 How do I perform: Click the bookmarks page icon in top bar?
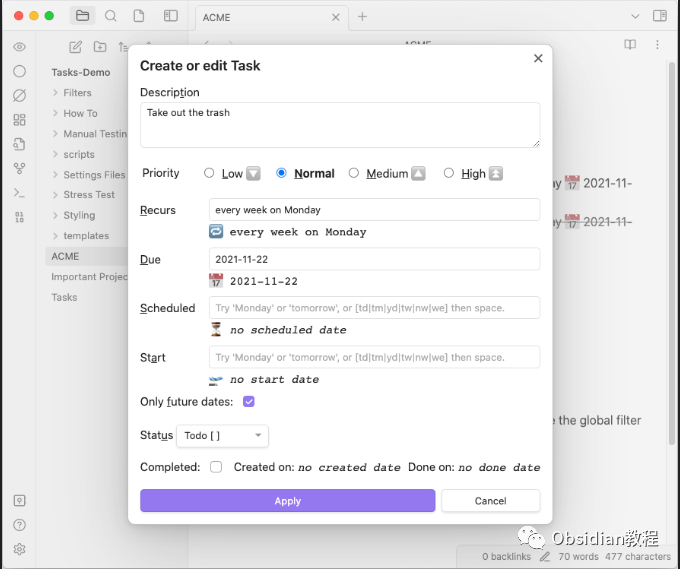(x=139, y=16)
